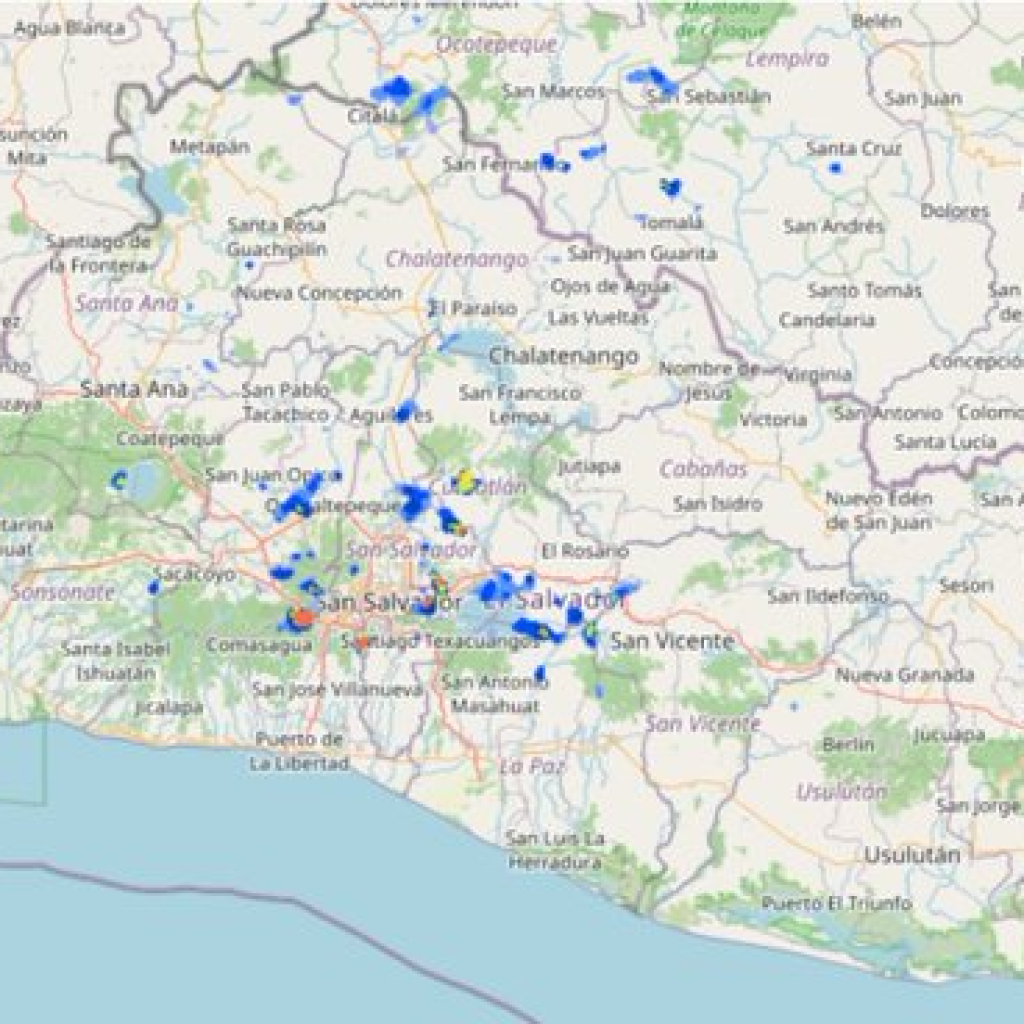Click the Santa Ana city label
The width and height of the screenshot is (1024, 1024).
(134, 389)
